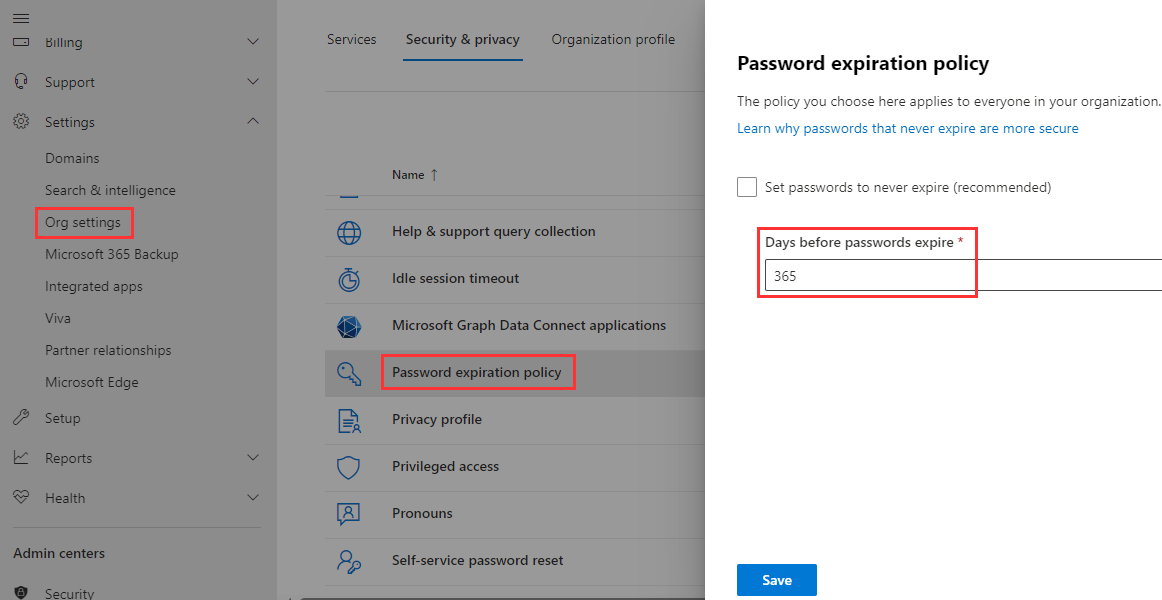Click the Password expiration policy key icon
Image resolution: width=1162 pixels, height=600 pixels.
point(349,372)
